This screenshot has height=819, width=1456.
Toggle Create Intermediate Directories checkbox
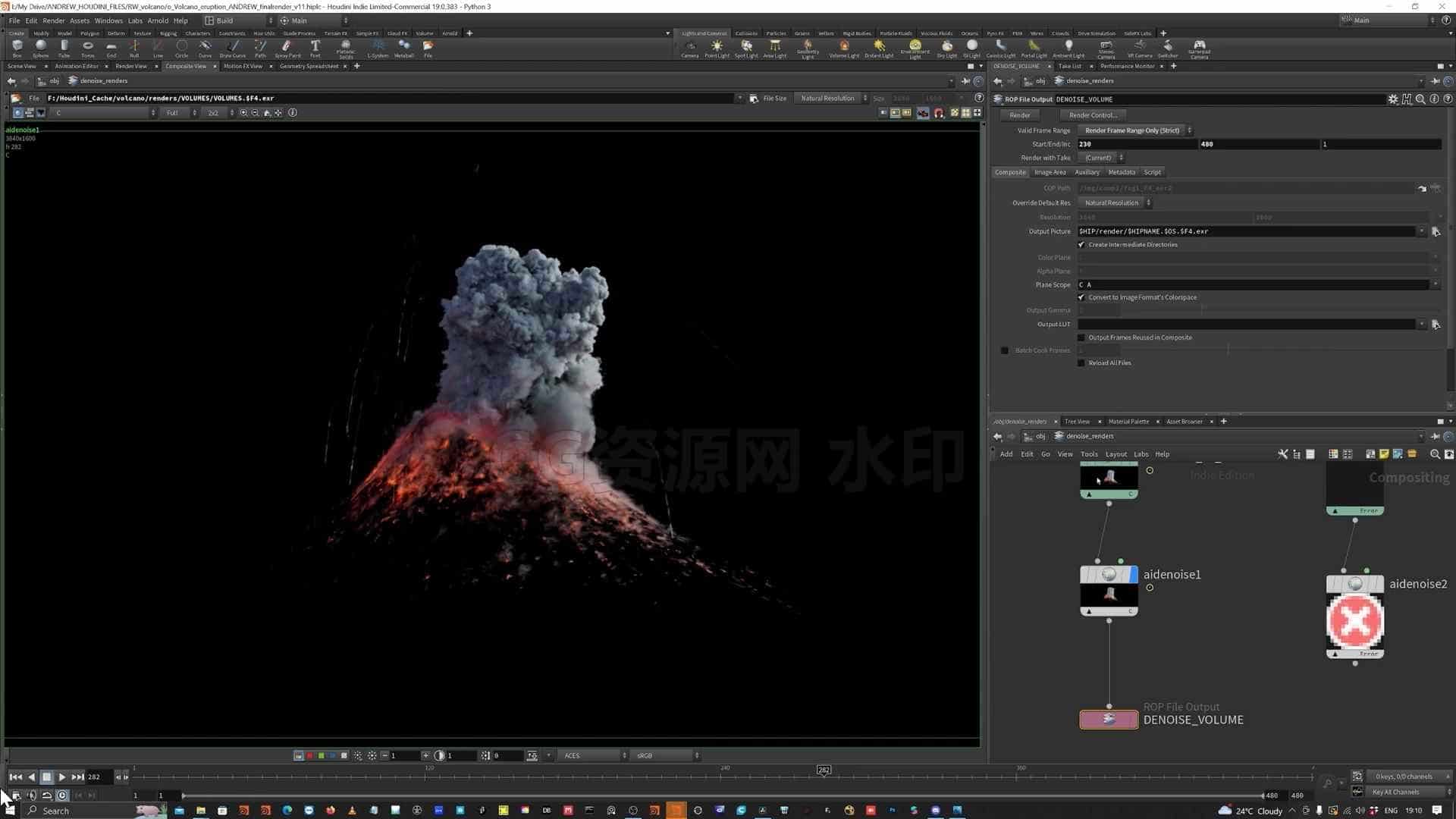click(1081, 245)
